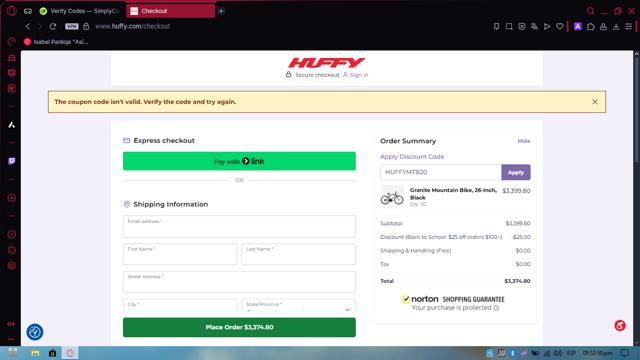Open the browser profile account icon
The width and height of the screenshot is (640, 360).
pyautogui.click(x=603, y=27)
